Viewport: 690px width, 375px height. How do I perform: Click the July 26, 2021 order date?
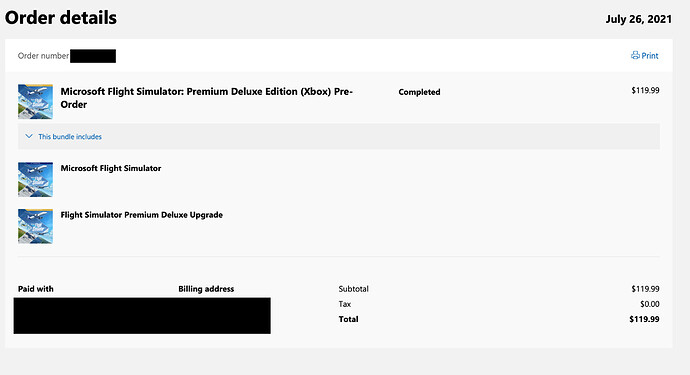coord(639,19)
